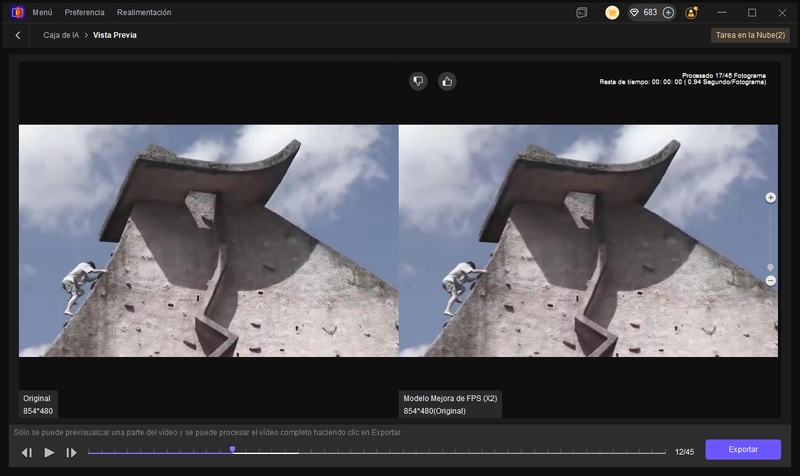Click the FPS-enhanced video preview
800x476 pixels.
pyautogui.click(x=588, y=241)
